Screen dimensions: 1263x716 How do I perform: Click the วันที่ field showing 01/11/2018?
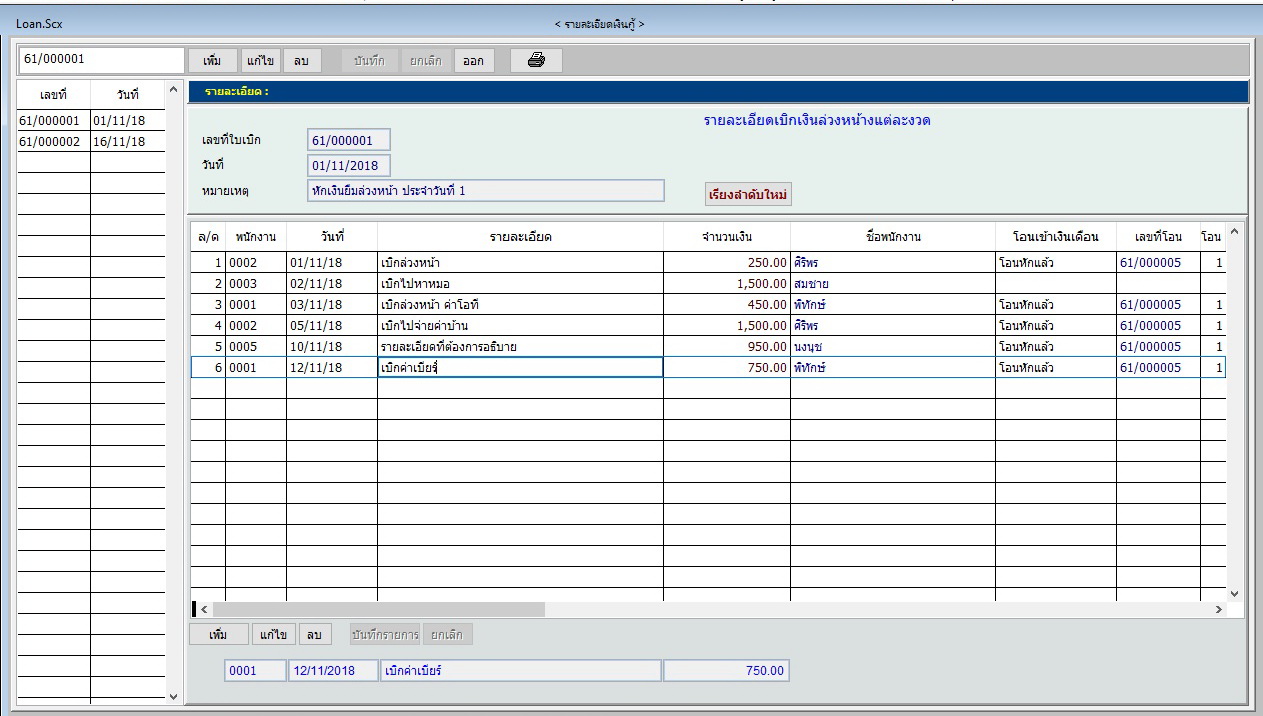tap(348, 166)
